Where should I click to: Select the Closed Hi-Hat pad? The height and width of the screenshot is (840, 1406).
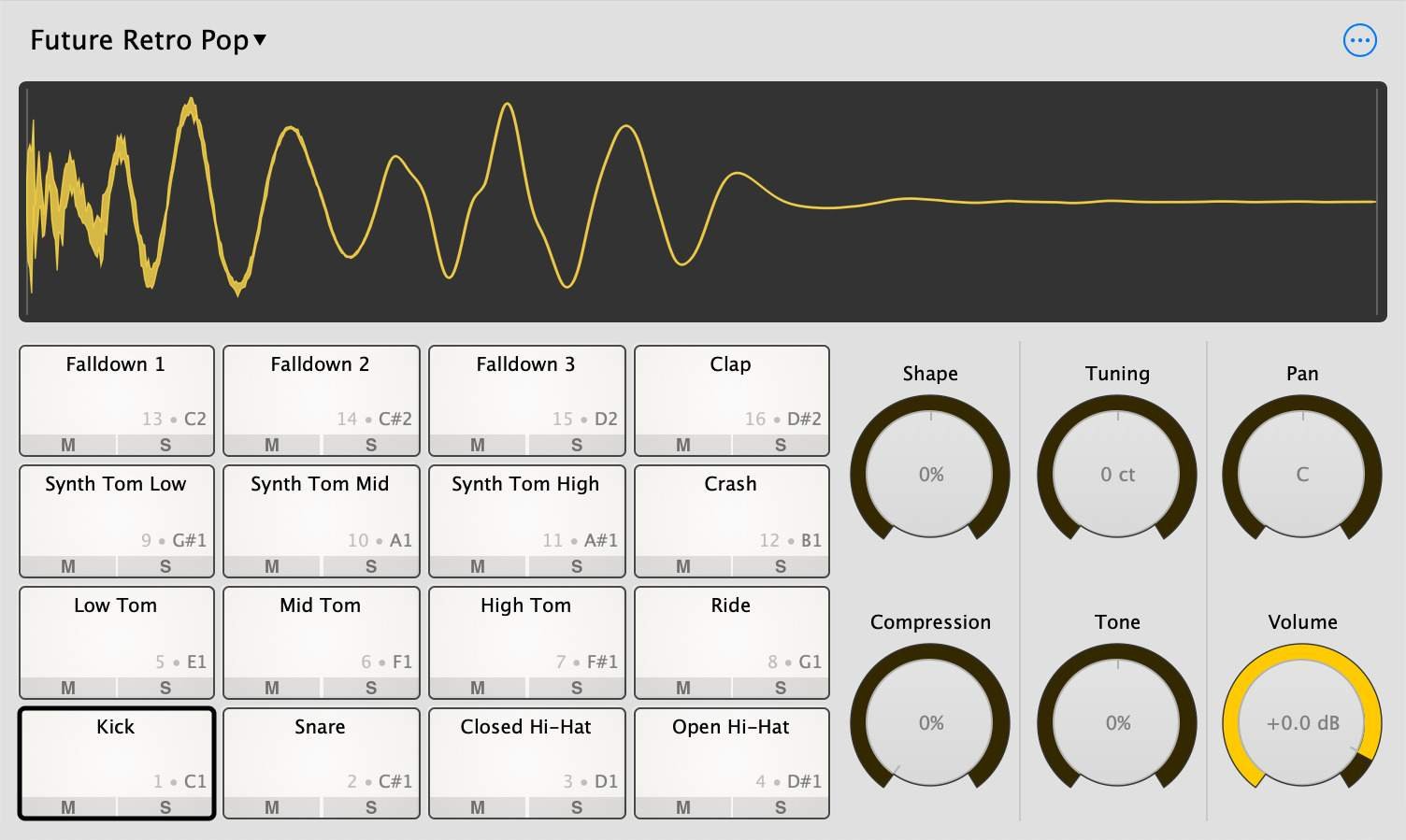[x=526, y=747]
